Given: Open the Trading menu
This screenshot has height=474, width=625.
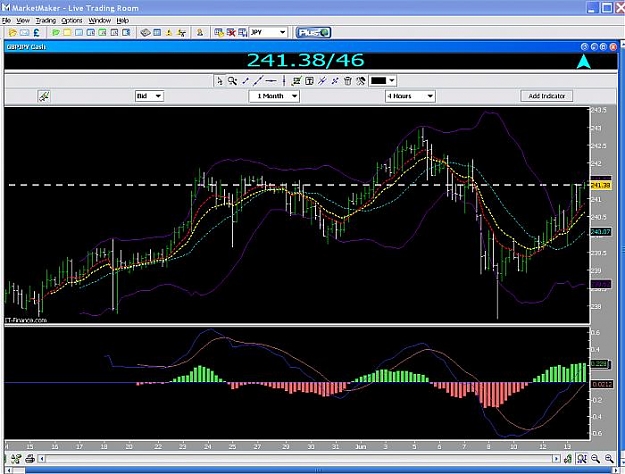Looking at the screenshot, I should 45,20.
